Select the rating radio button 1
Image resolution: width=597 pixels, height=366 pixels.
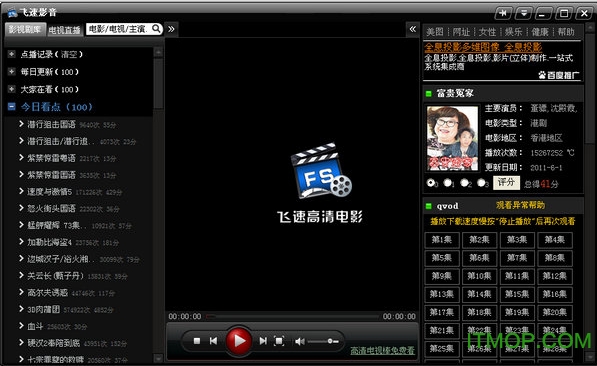point(447,183)
